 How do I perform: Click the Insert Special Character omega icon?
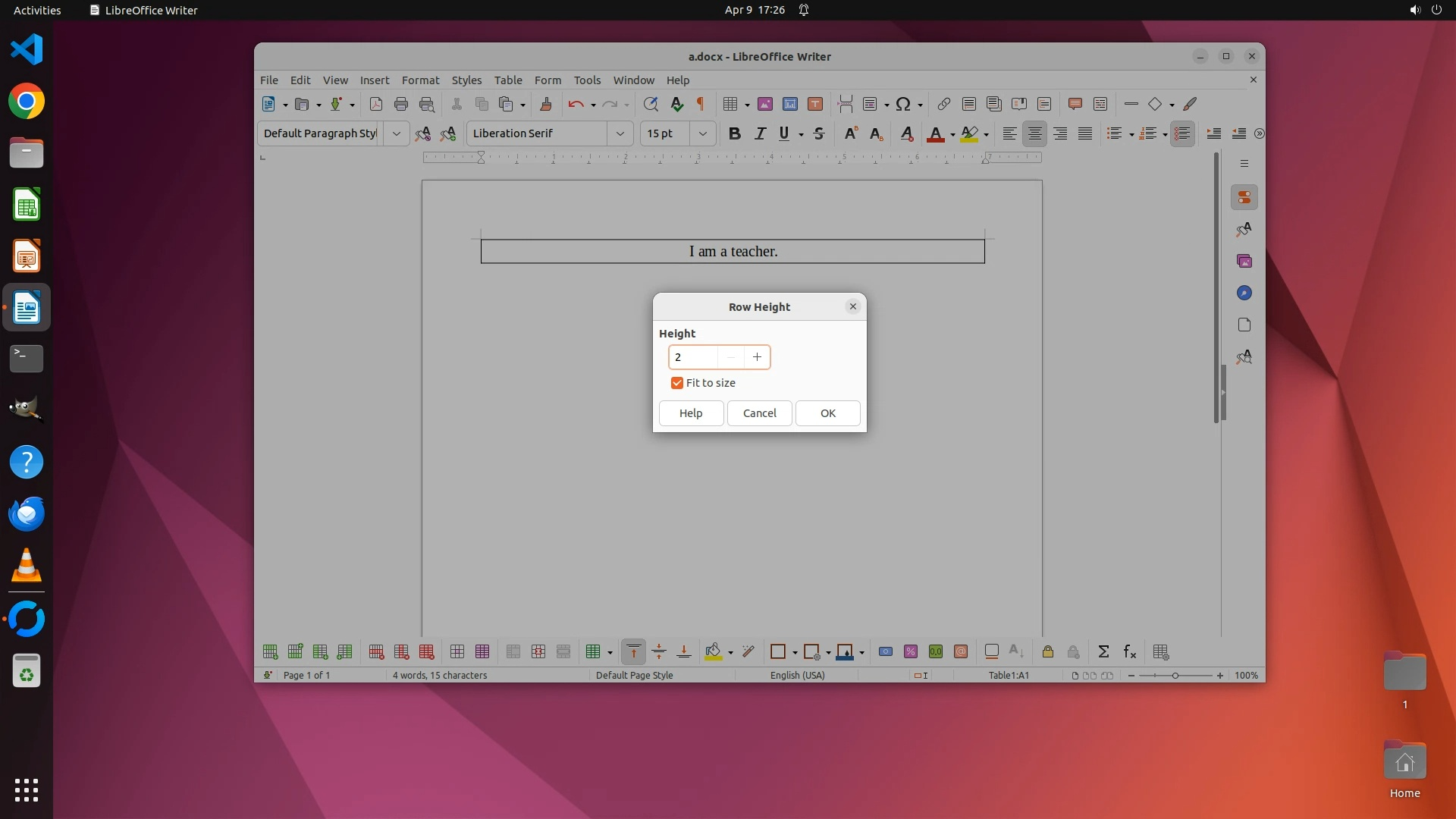(902, 104)
